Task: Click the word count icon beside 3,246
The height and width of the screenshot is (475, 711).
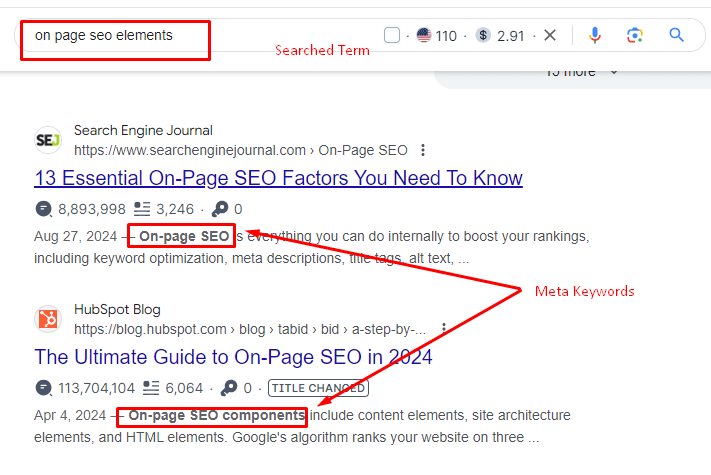Action: [142, 209]
